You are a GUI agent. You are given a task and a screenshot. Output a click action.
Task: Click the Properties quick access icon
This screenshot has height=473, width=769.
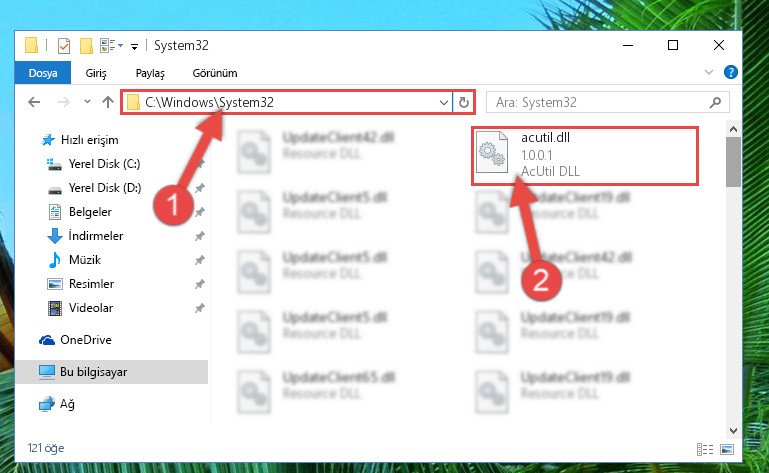pos(64,46)
